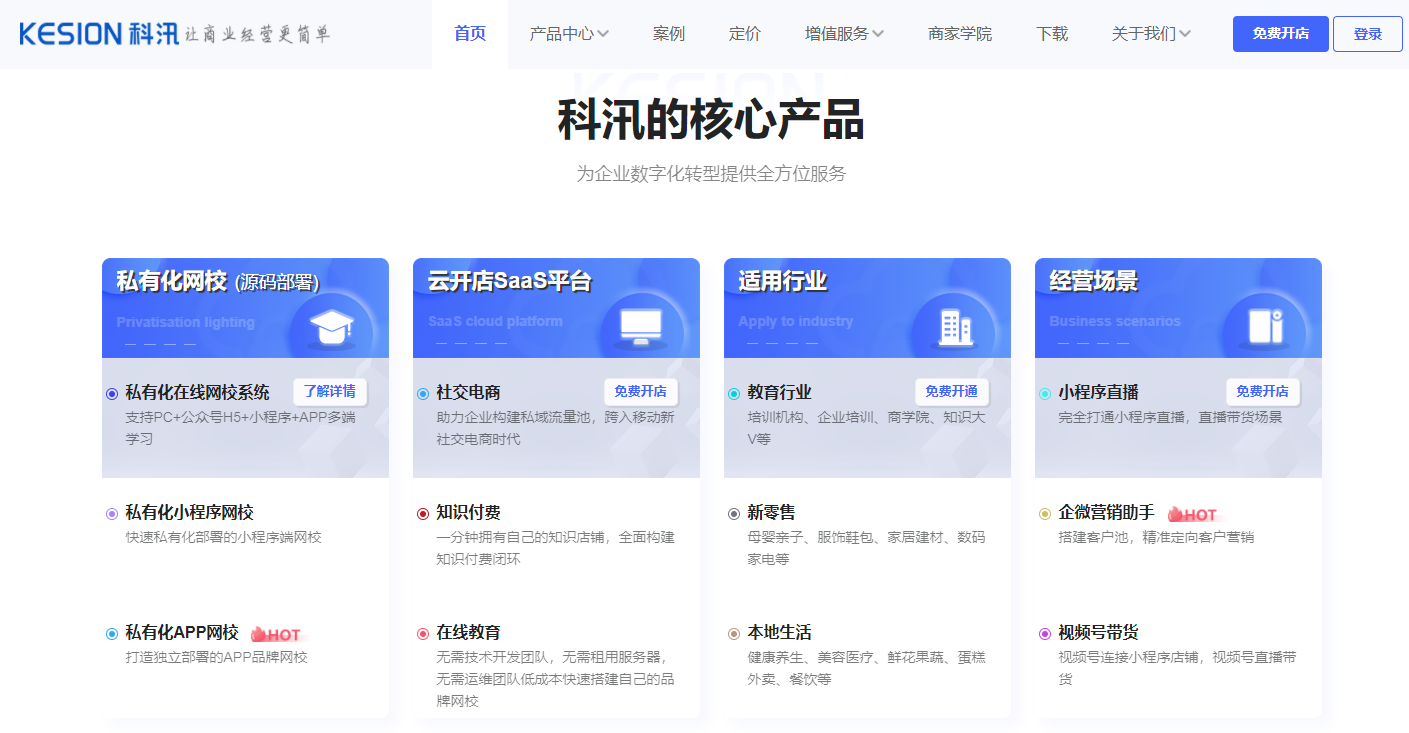
Task: Click text 完全打通小程序直播，直播带货场景
Action: coord(1170,417)
